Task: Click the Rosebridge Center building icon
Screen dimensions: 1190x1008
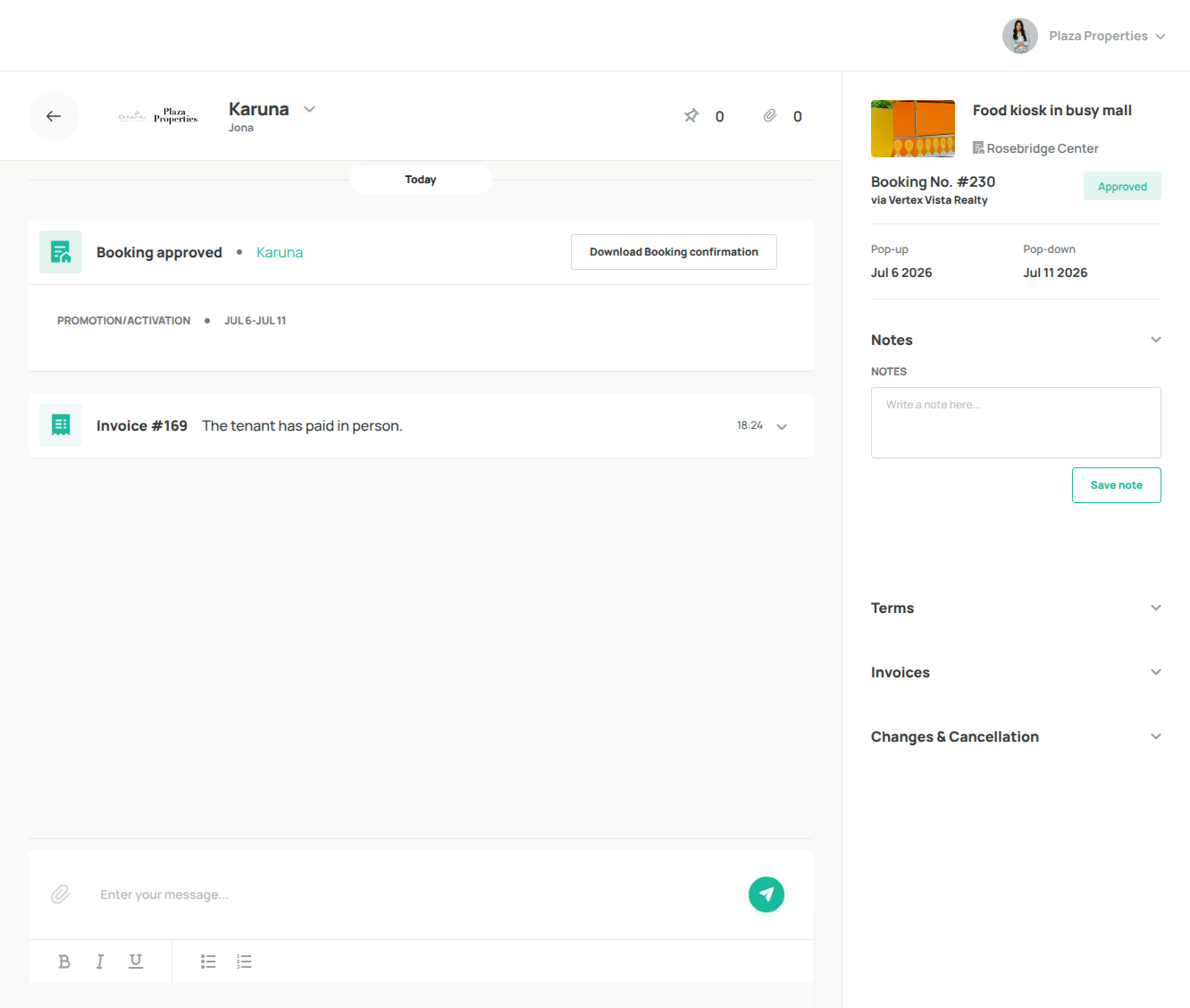Action: (978, 148)
